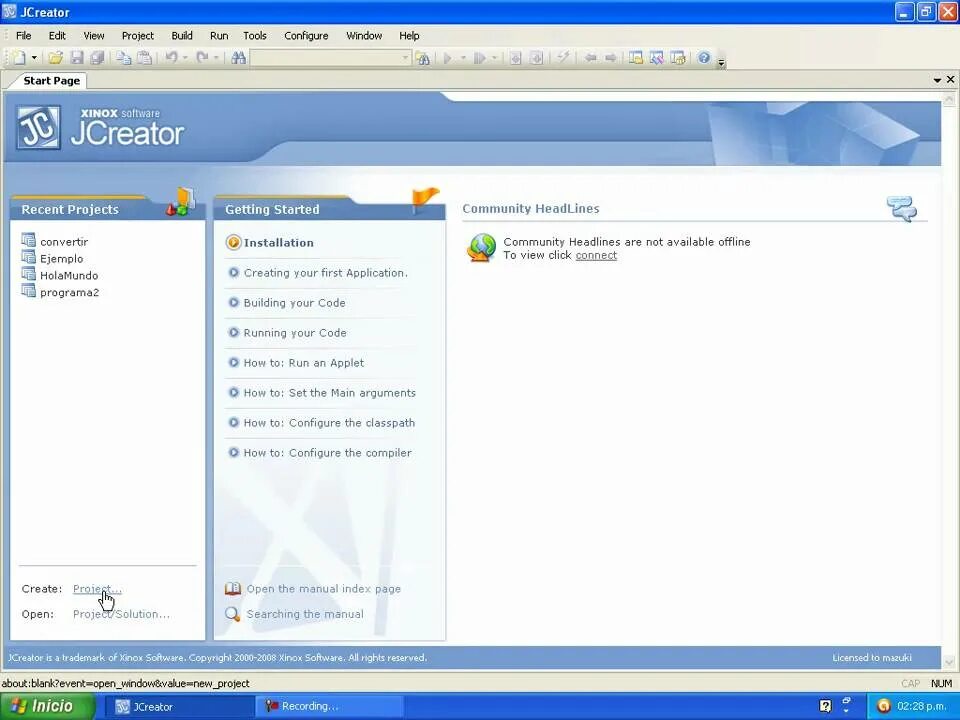Open the Run menu

coord(219,36)
